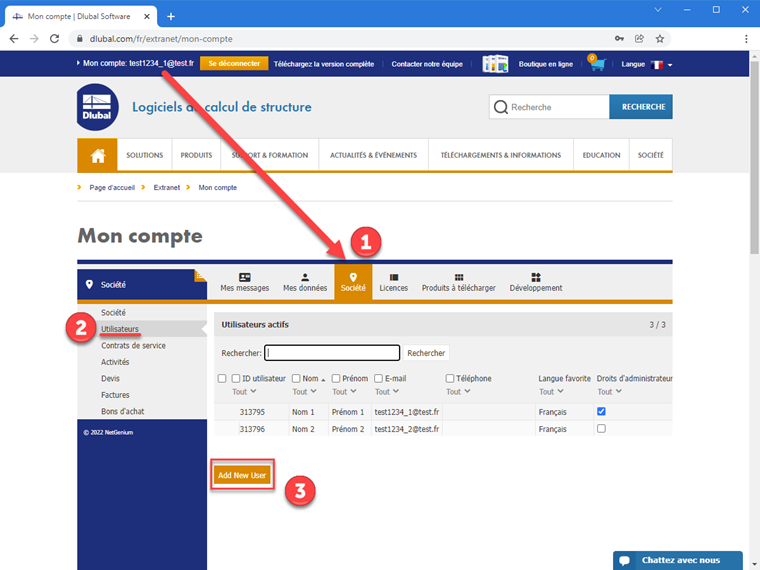760x570 pixels.
Task: Click the site lock icon in address bar
Action: tap(79, 39)
